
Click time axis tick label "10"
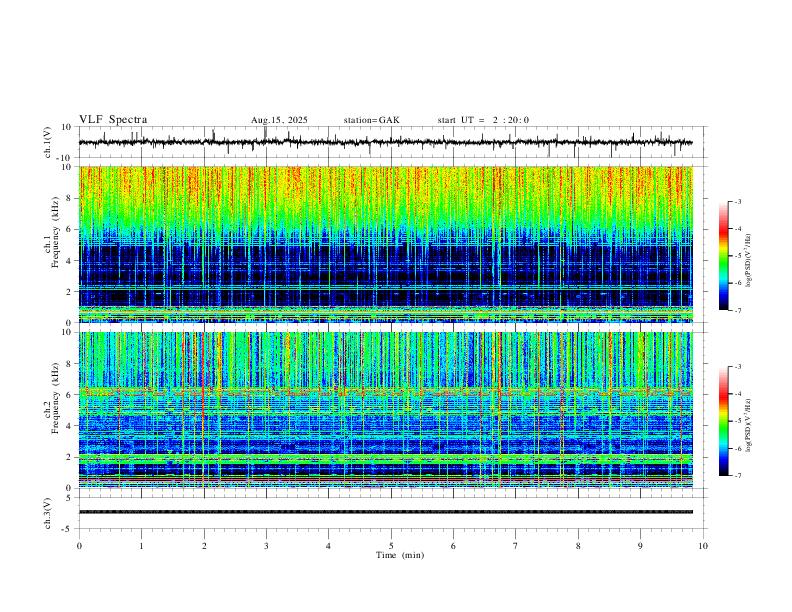click(x=703, y=546)
